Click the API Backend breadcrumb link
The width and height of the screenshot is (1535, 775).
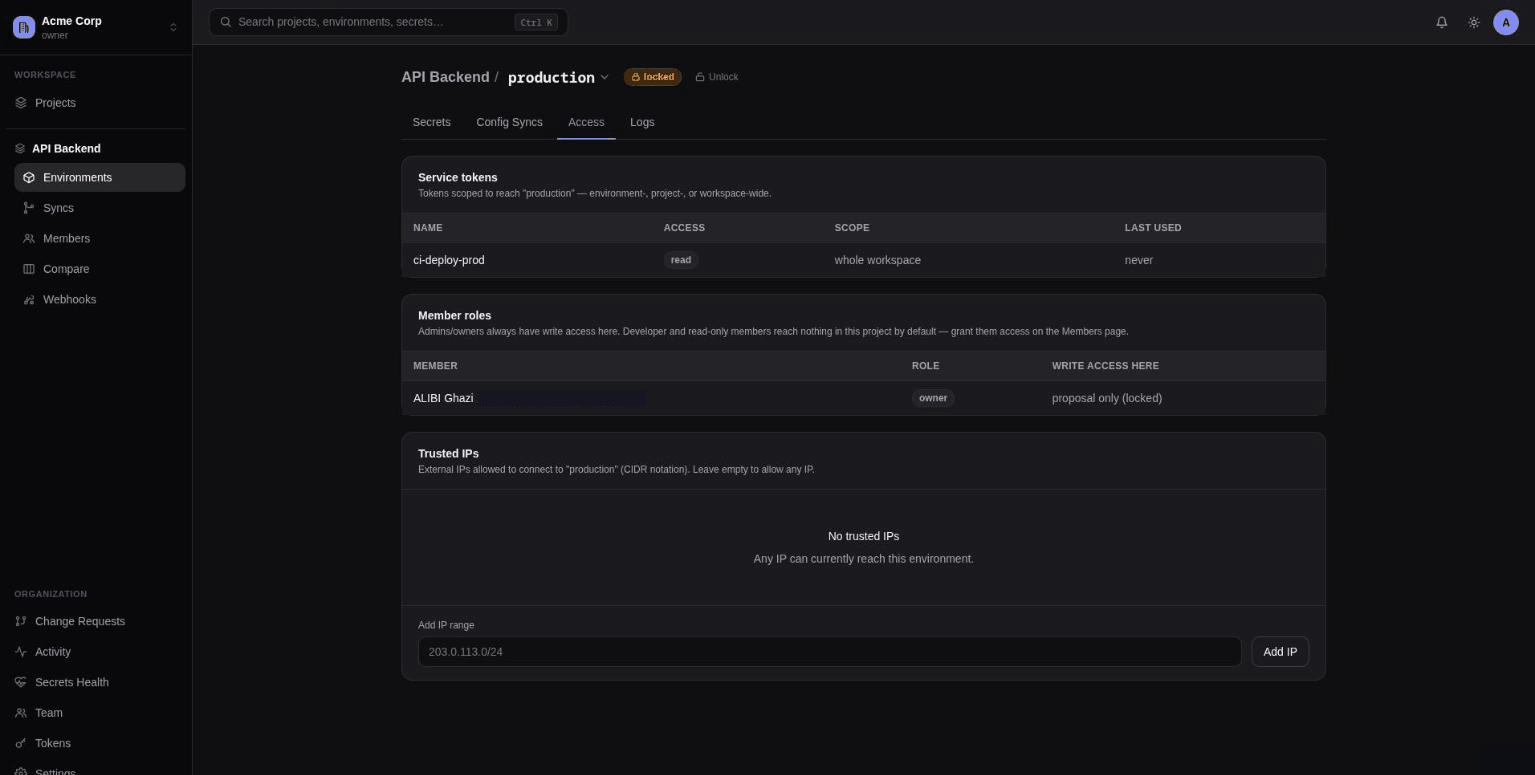[445, 77]
